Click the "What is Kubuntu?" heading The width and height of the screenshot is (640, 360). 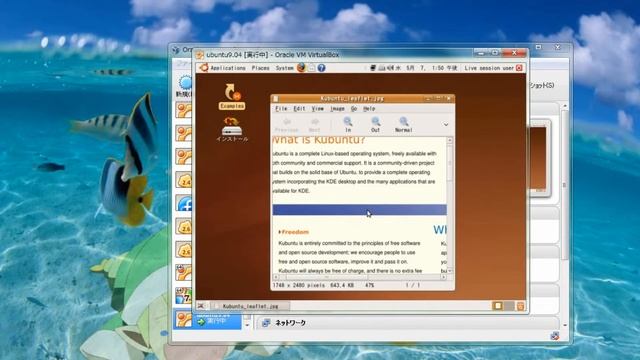coord(319,140)
